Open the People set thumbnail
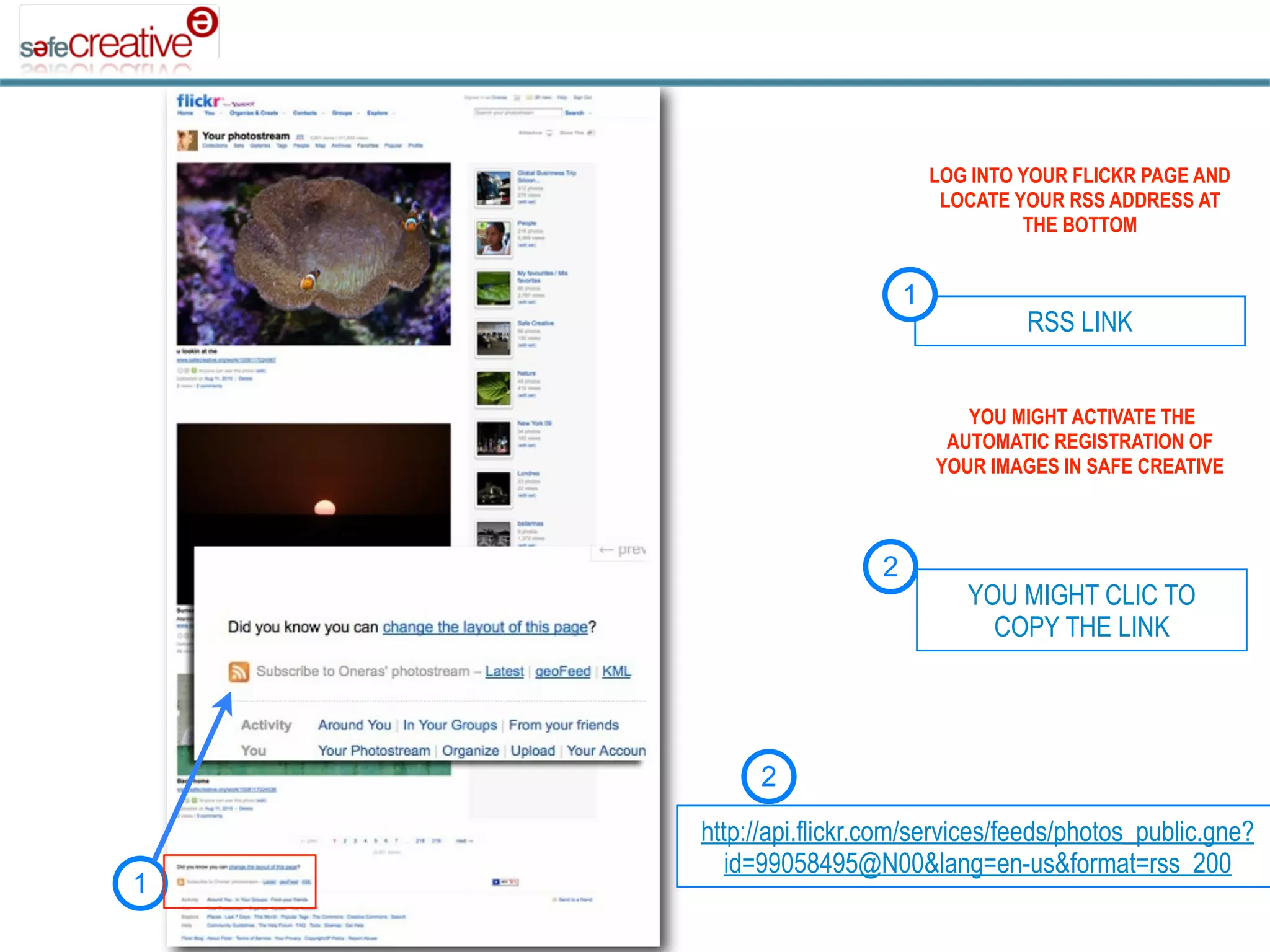The height and width of the screenshot is (952, 1270). pos(494,238)
